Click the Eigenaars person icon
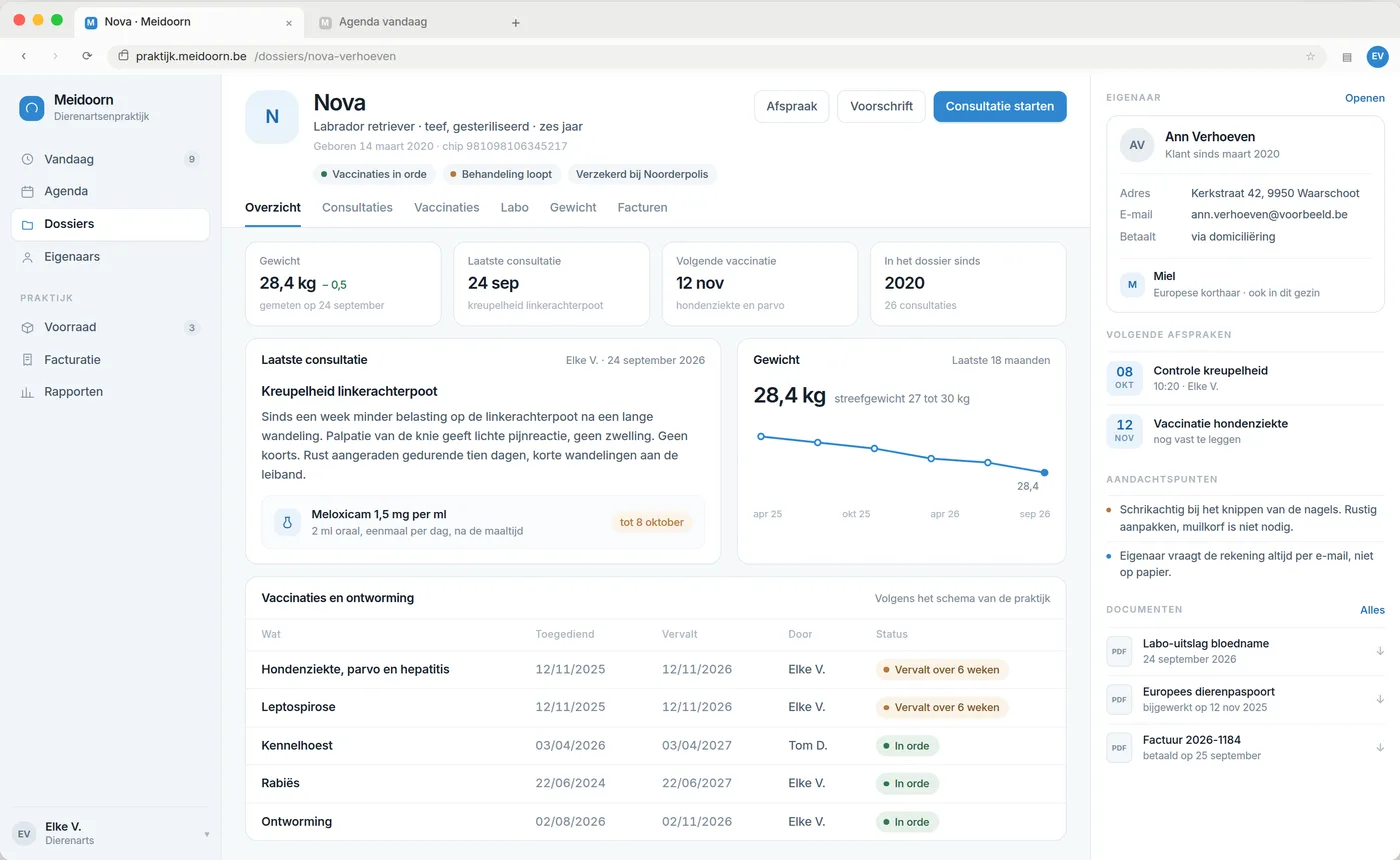This screenshot has height=860, width=1400. (28, 257)
